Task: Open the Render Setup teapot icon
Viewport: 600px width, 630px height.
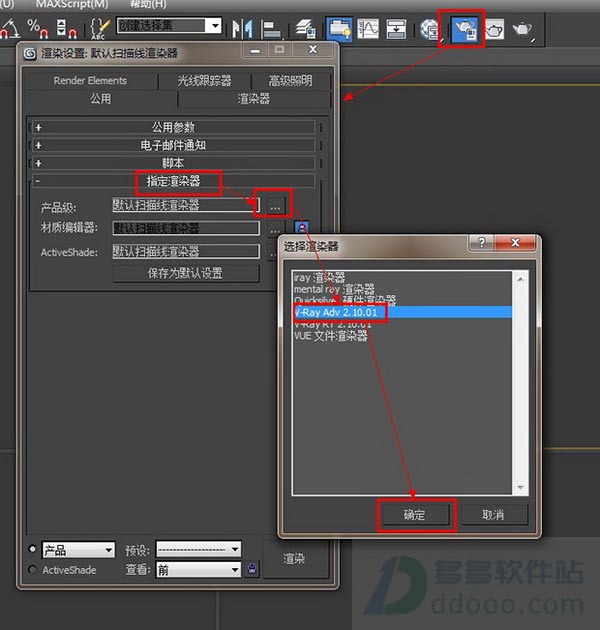Action: [464, 29]
